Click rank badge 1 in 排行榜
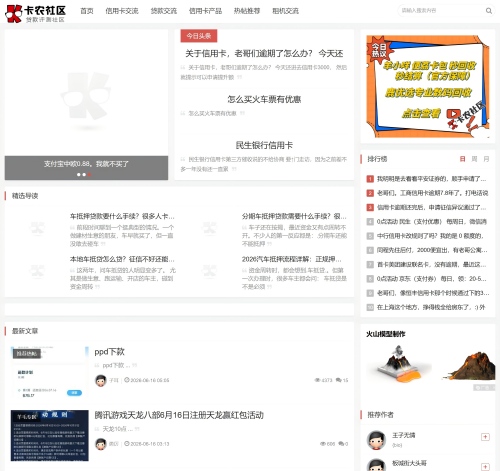Image resolution: width=500 pixels, height=471 pixels. click(370, 179)
